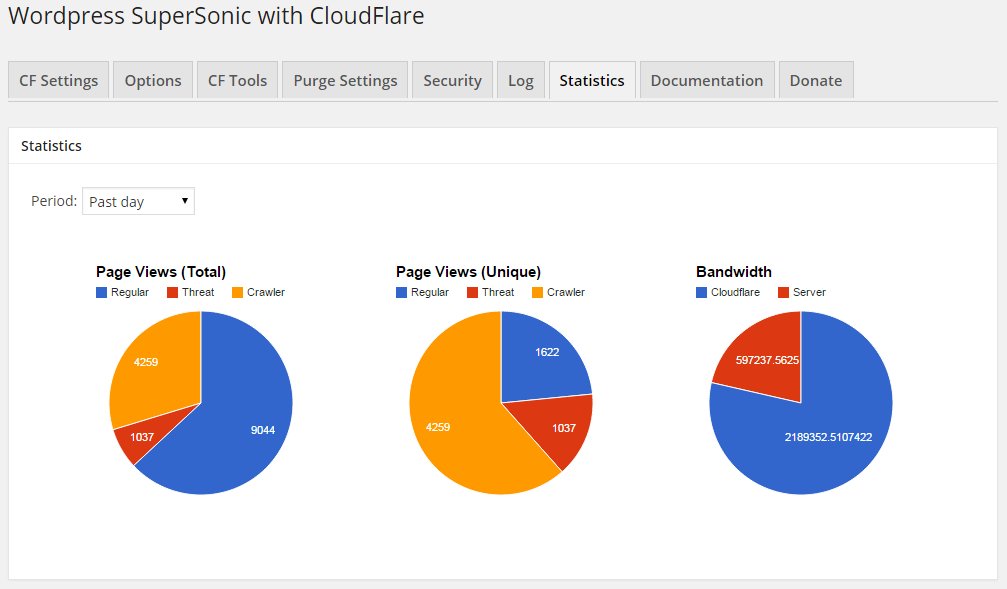This screenshot has height=589, width=1007.
Task: Open the Donate tab
Action: tap(816, 80)
